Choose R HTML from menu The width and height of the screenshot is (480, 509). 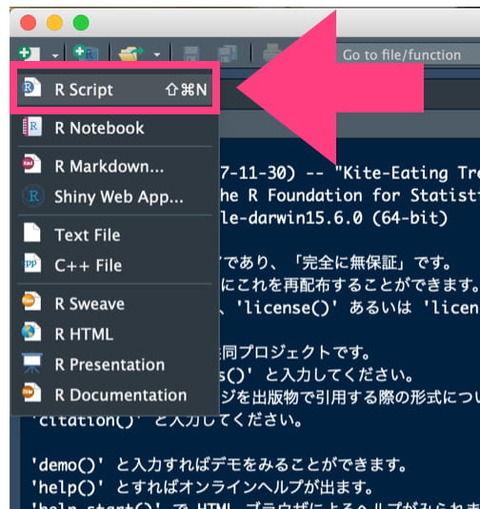coord(115,334)
